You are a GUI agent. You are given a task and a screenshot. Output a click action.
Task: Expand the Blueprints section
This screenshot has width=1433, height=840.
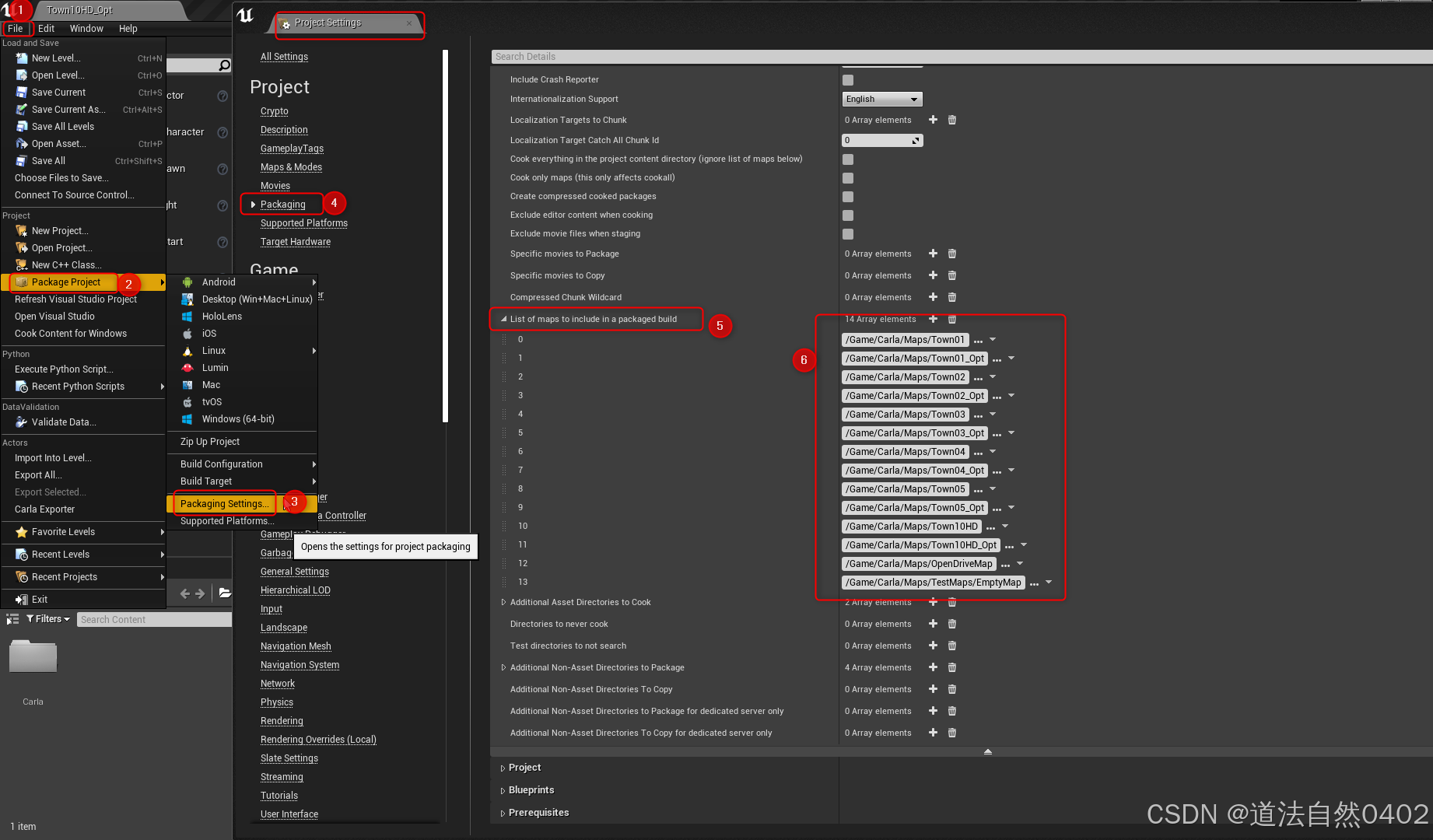[x=503, y=790]
